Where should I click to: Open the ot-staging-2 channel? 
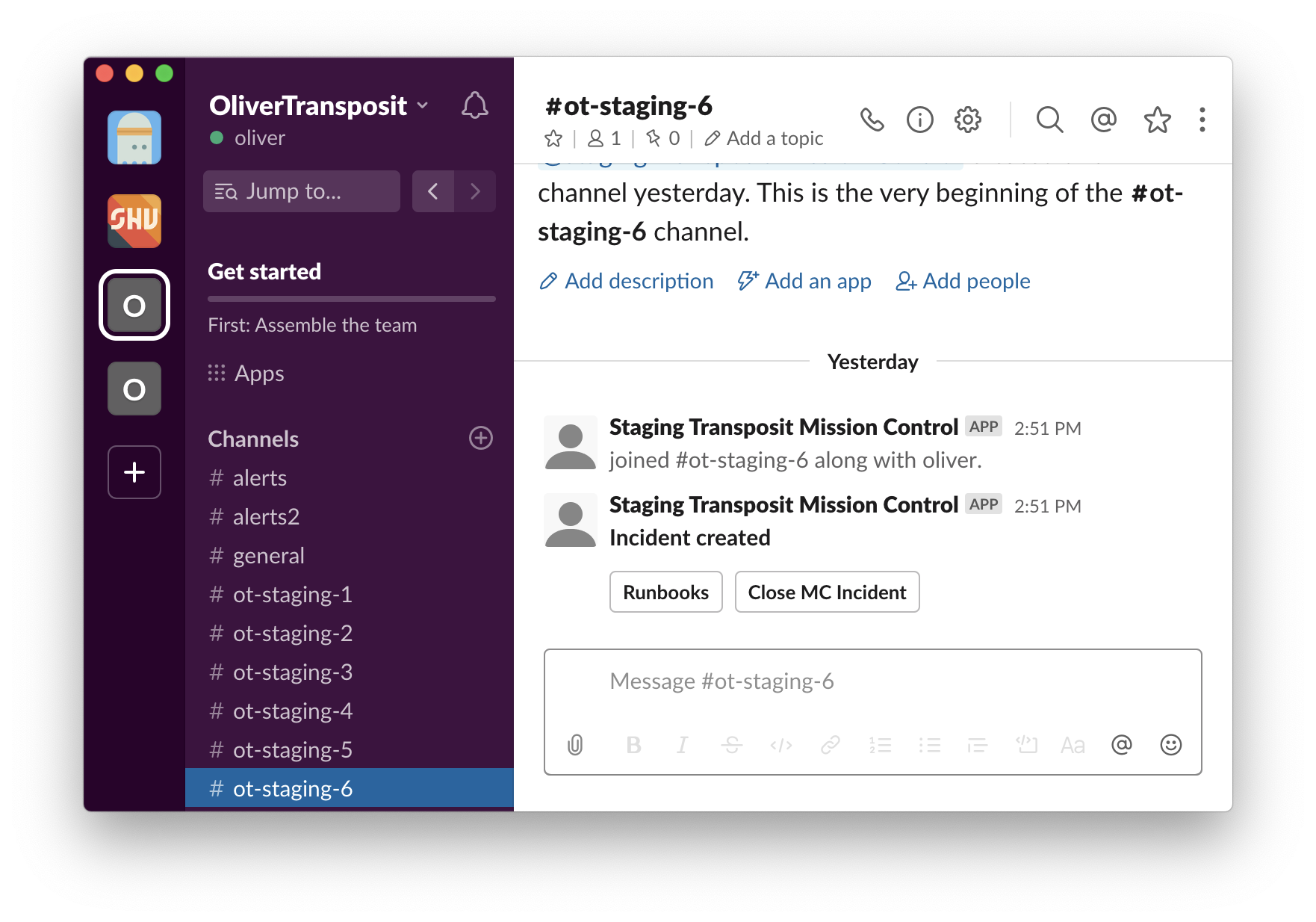[350, 634]
